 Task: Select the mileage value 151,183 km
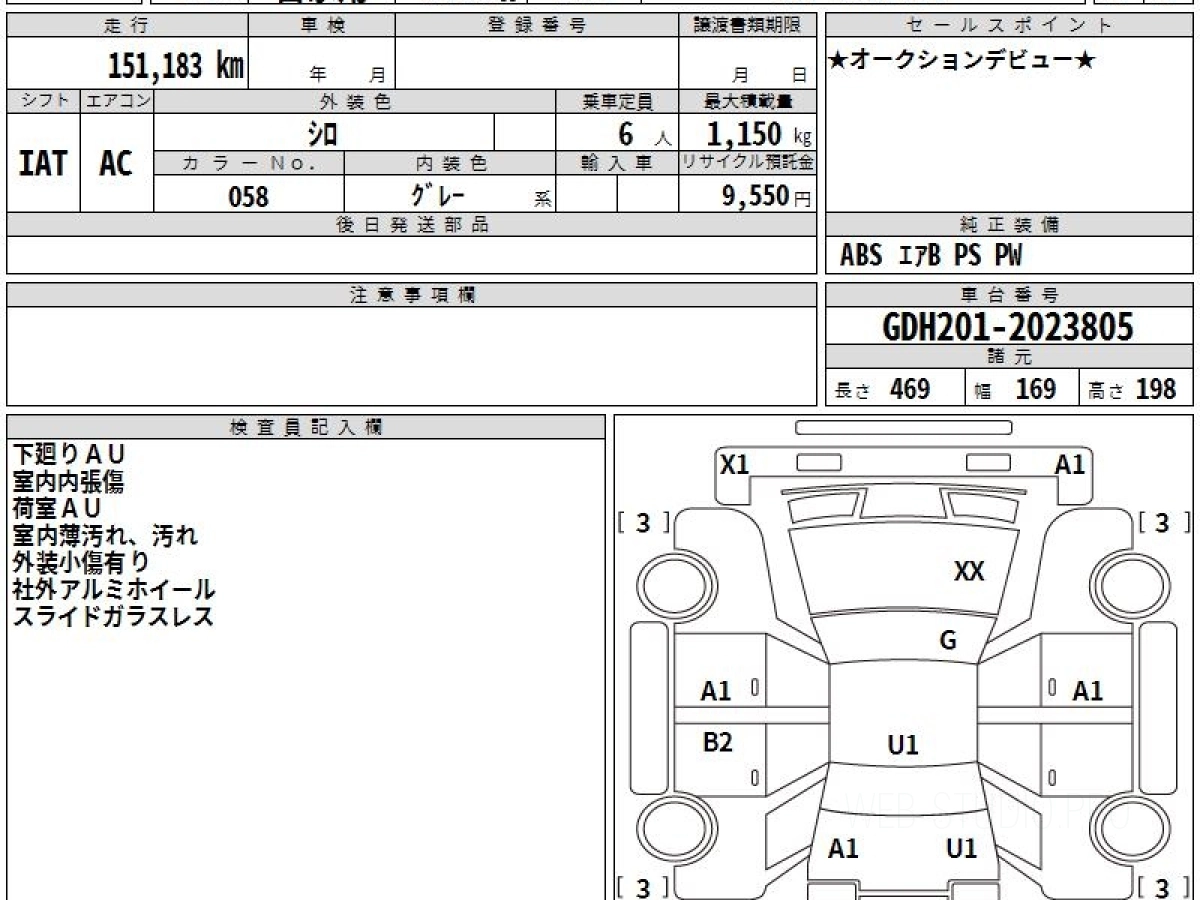(x=175, y=65)
